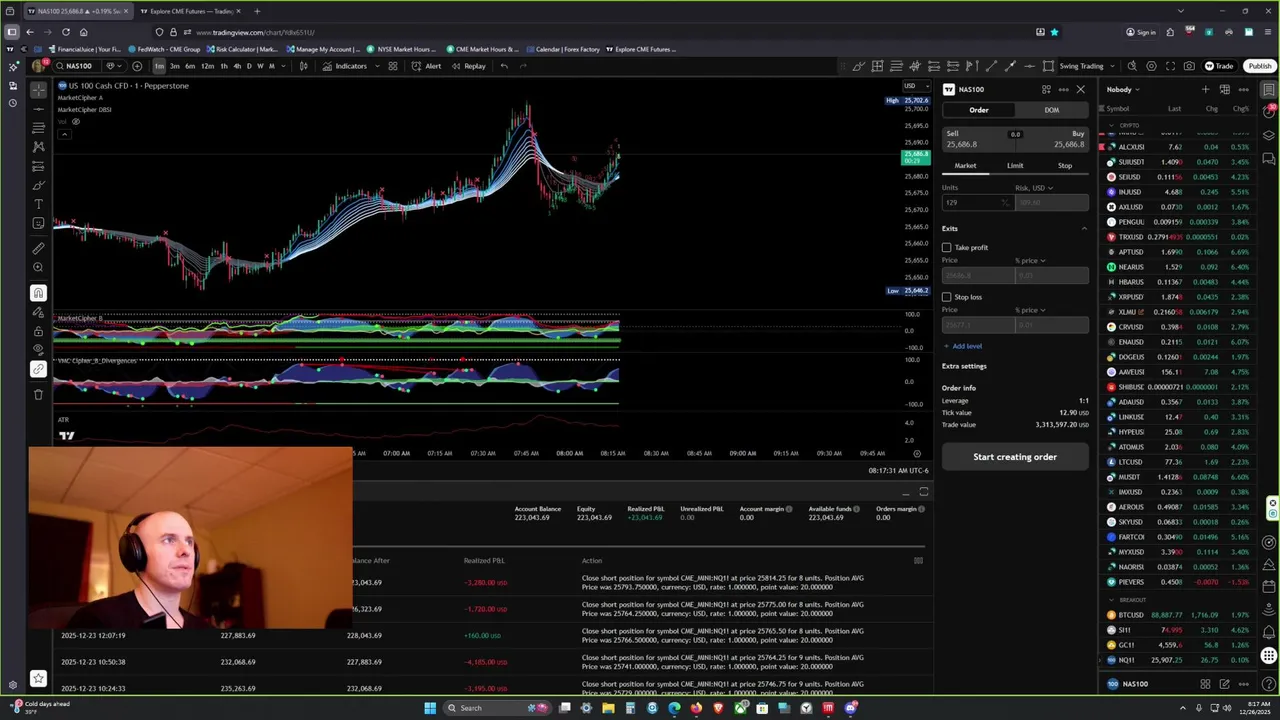This screenshot has height=720, width=1280.
Task: Select the Text tool
Action: coord(38,204)
